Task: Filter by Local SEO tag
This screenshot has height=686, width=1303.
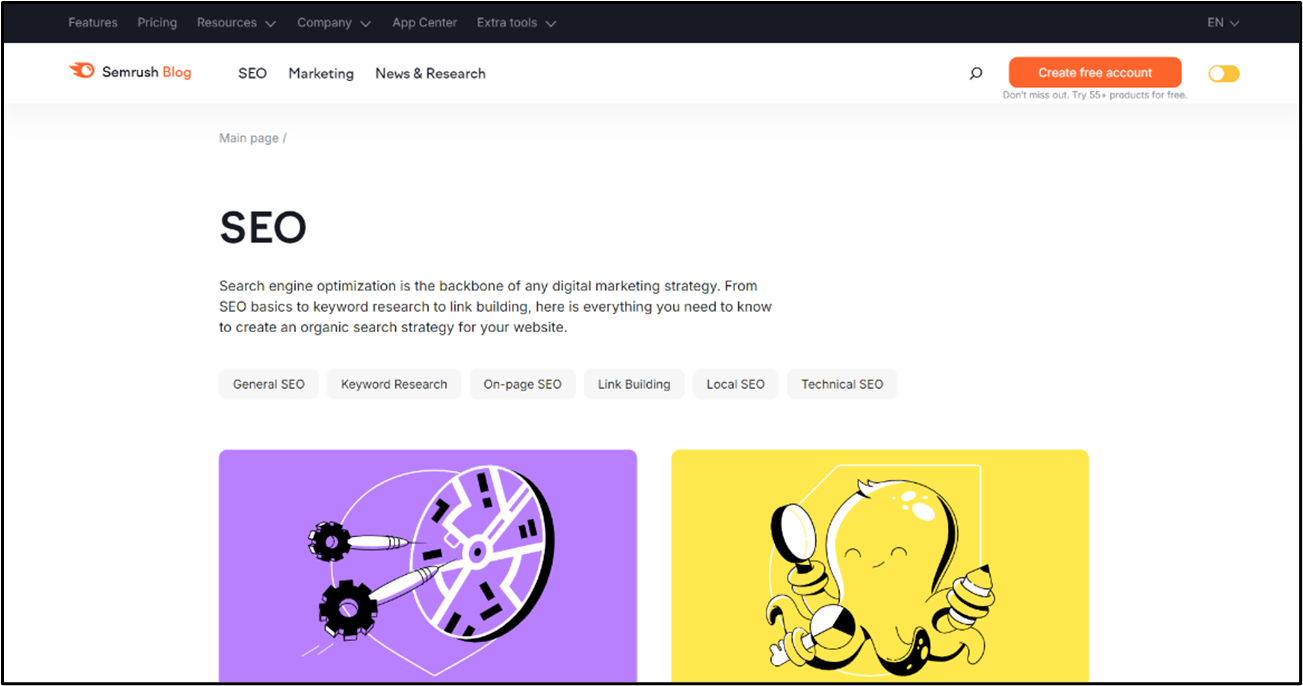Action: [x=736, y=384]
